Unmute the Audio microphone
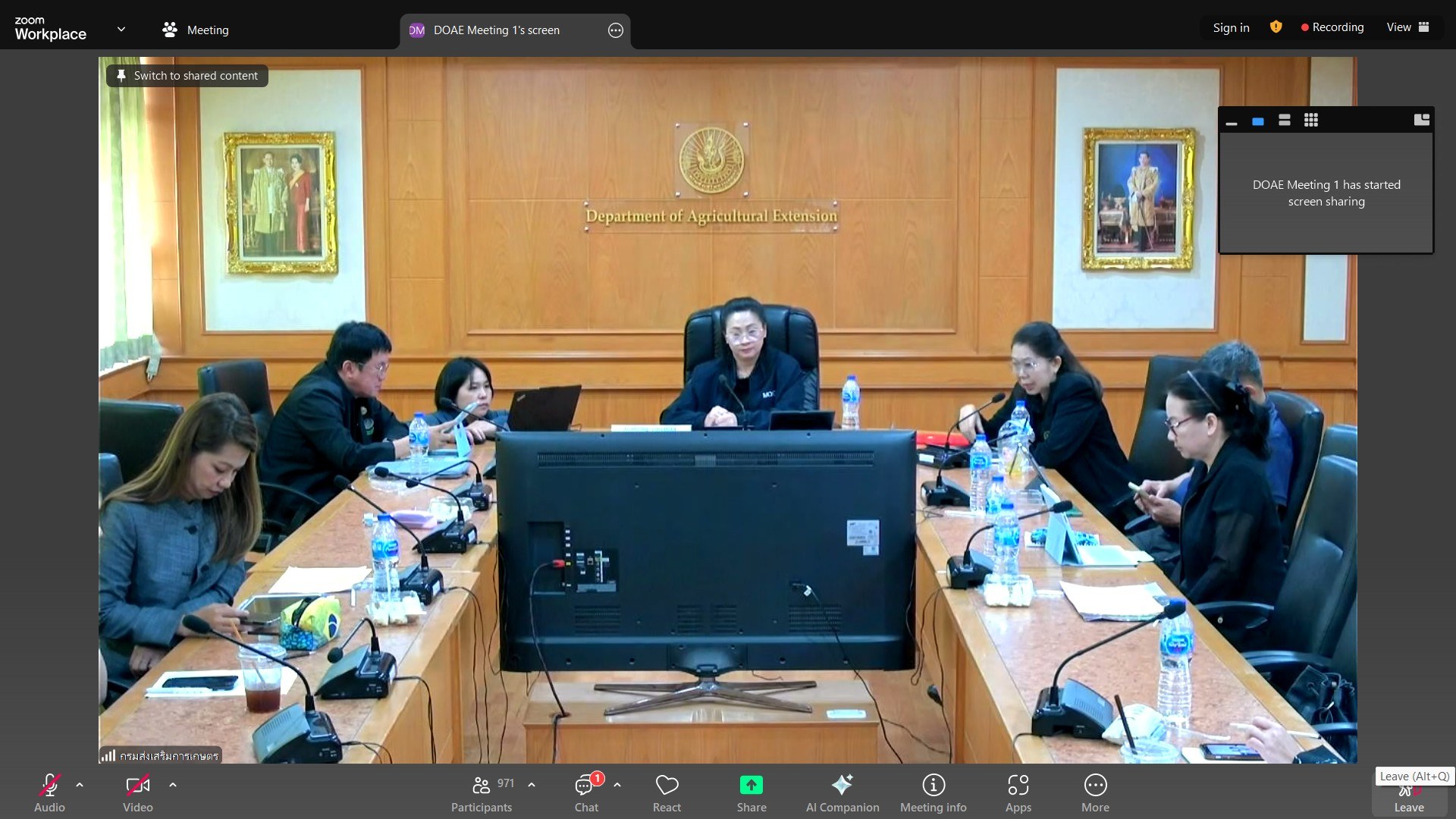Viewport: 1456px width, 819px height. coord(49,792)
